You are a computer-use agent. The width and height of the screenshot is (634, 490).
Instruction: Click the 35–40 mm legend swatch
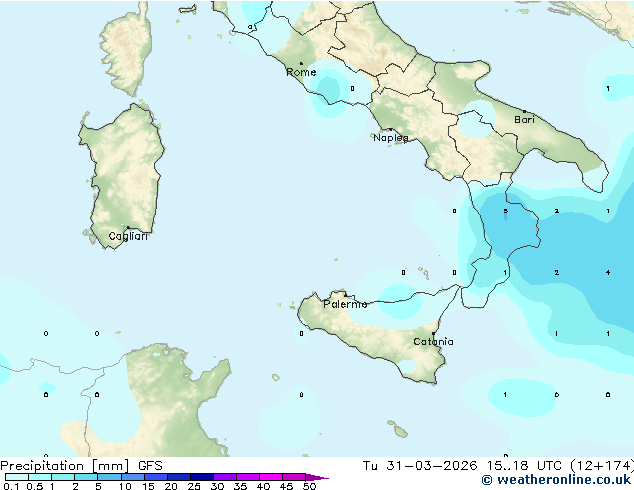[x=248, y=477]
